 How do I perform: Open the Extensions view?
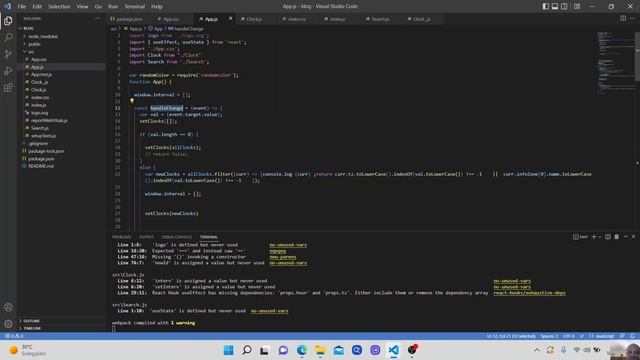pos(8,88)
